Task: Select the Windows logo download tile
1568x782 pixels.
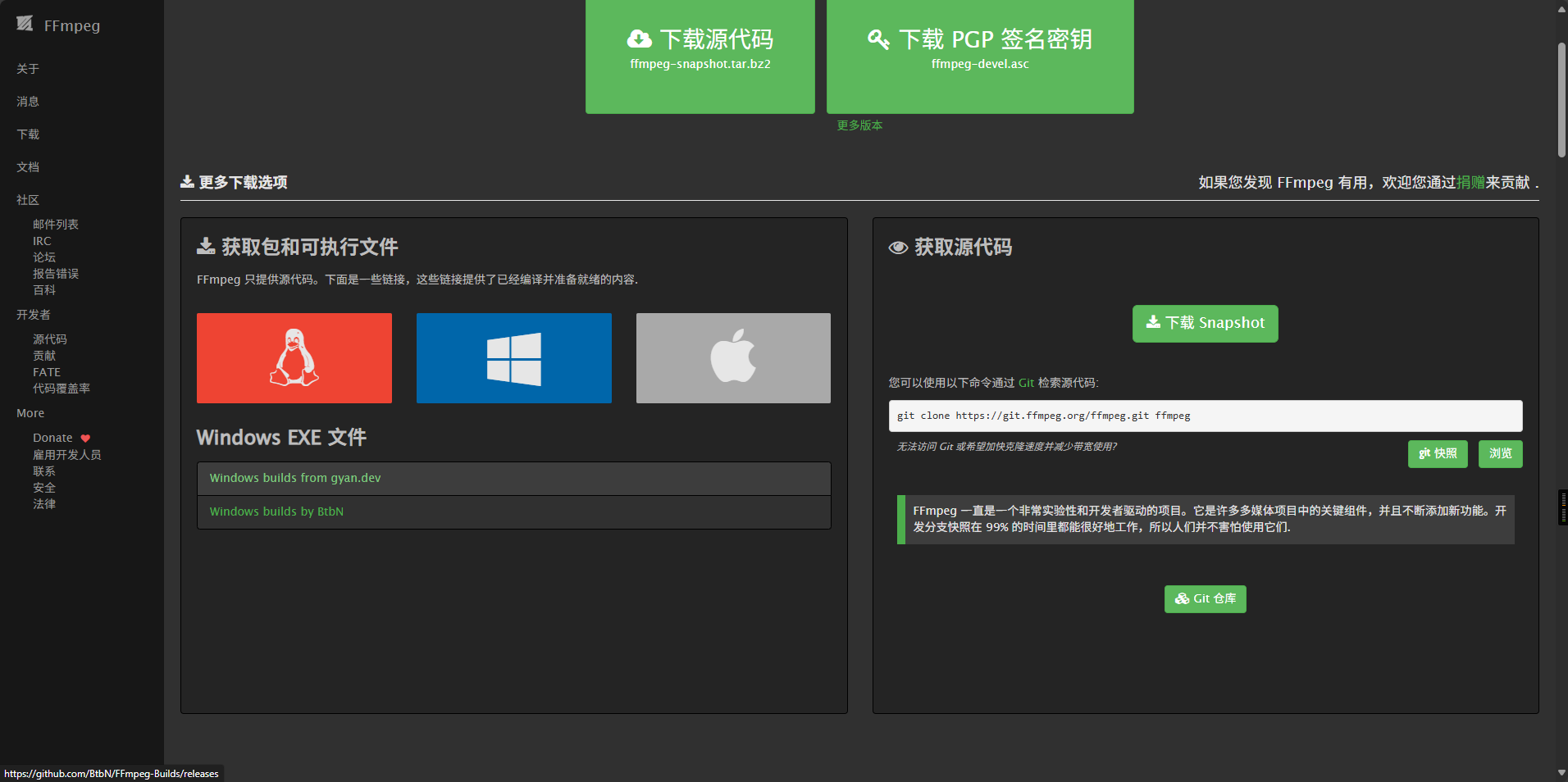Action: (514, 358)
